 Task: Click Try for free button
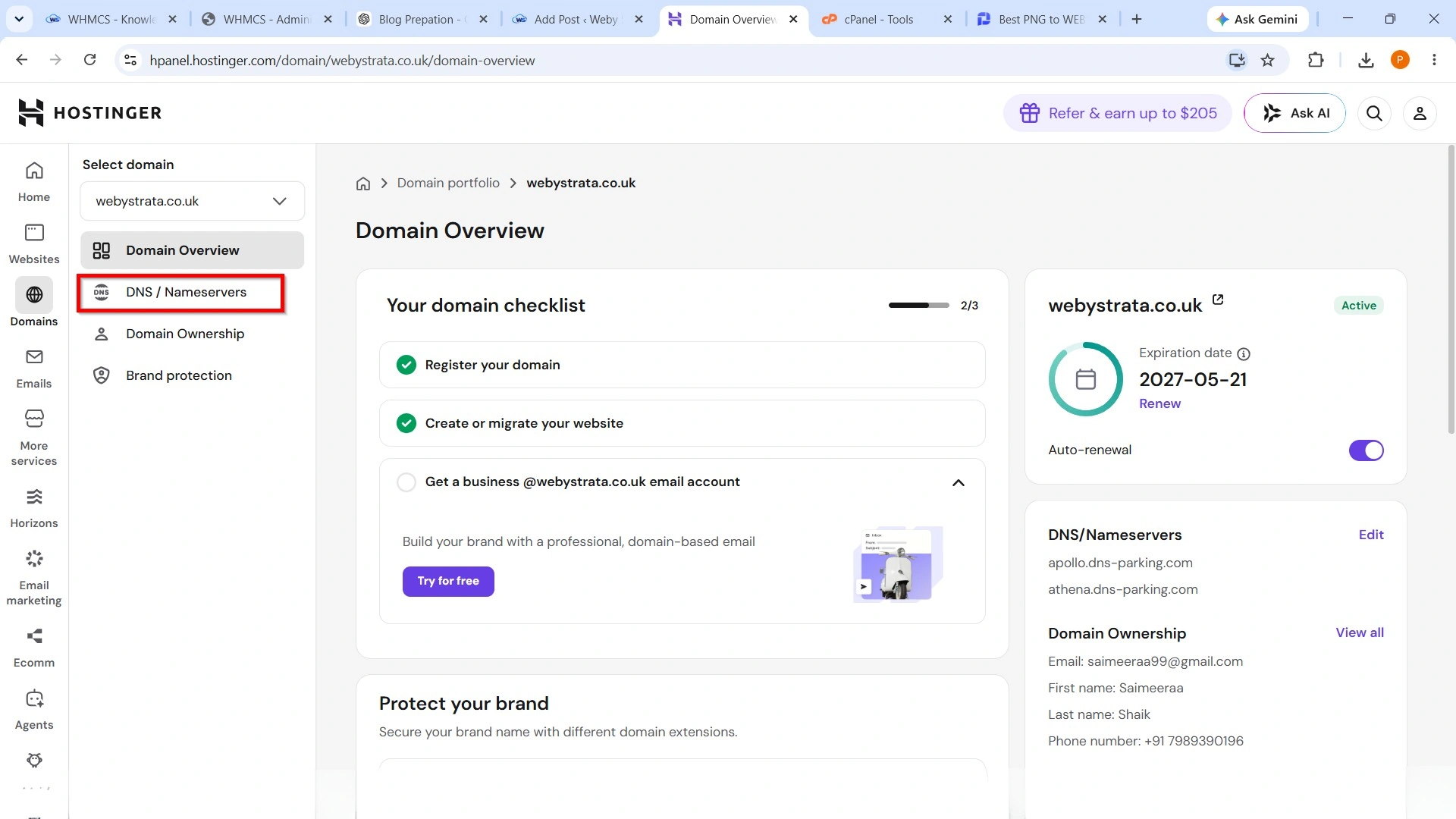[448, 582]
